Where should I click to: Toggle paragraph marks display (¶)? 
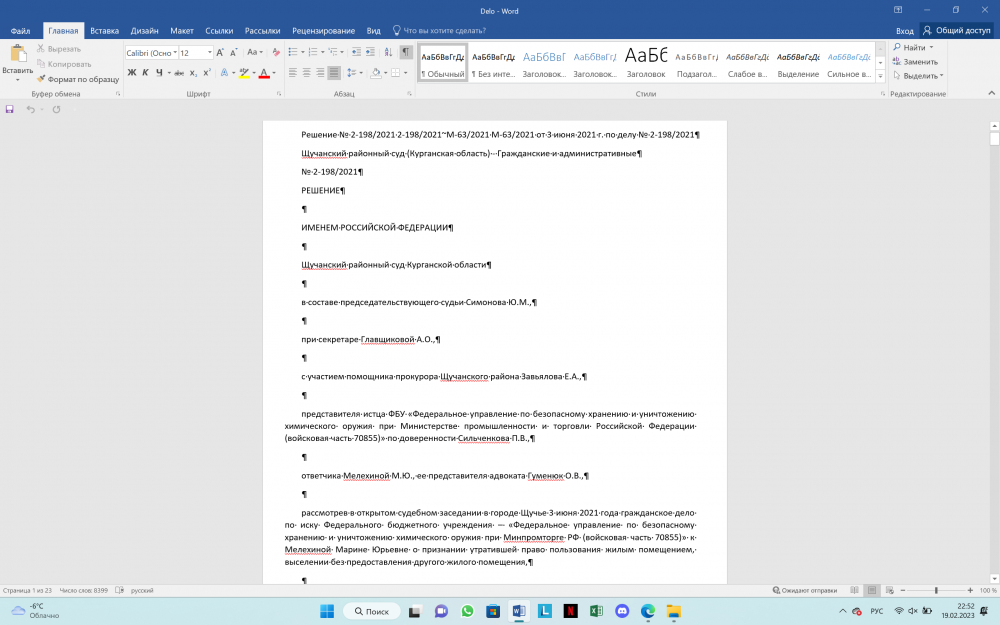click(406, 52)
